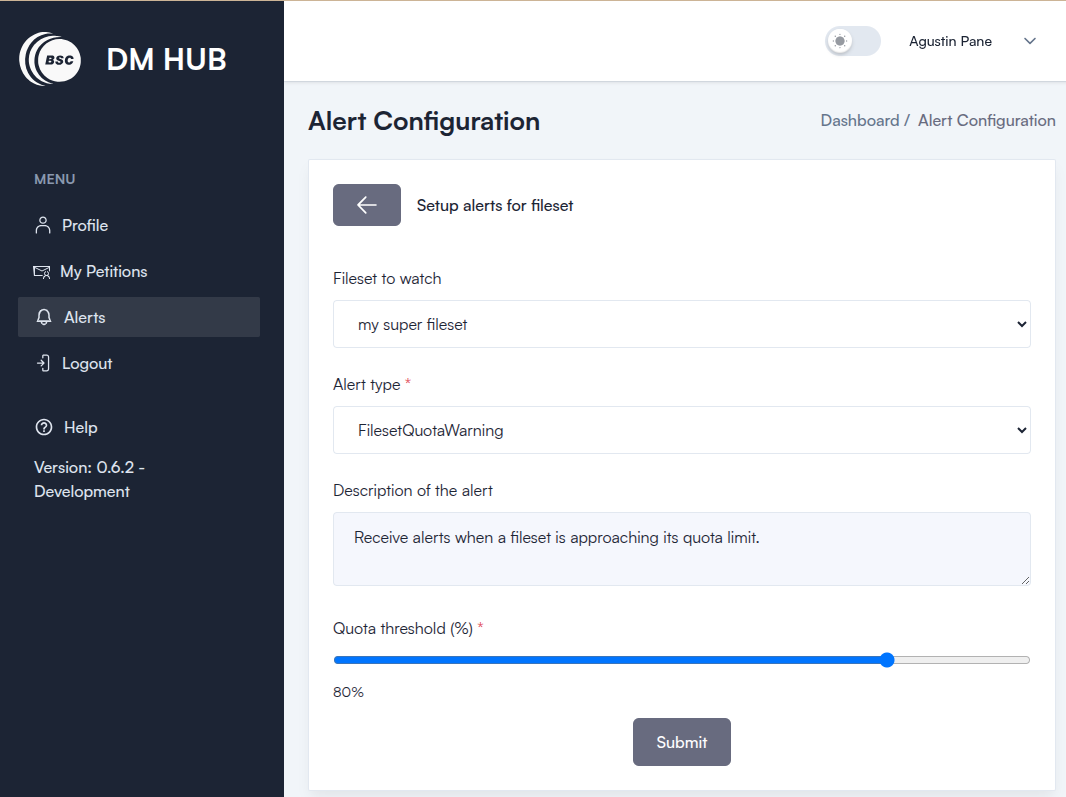Image resolution: width=1066 pixels, height=797 pixels.
Task: Click the Alert Configuration breadcrumb
Action: click(986, 120)
